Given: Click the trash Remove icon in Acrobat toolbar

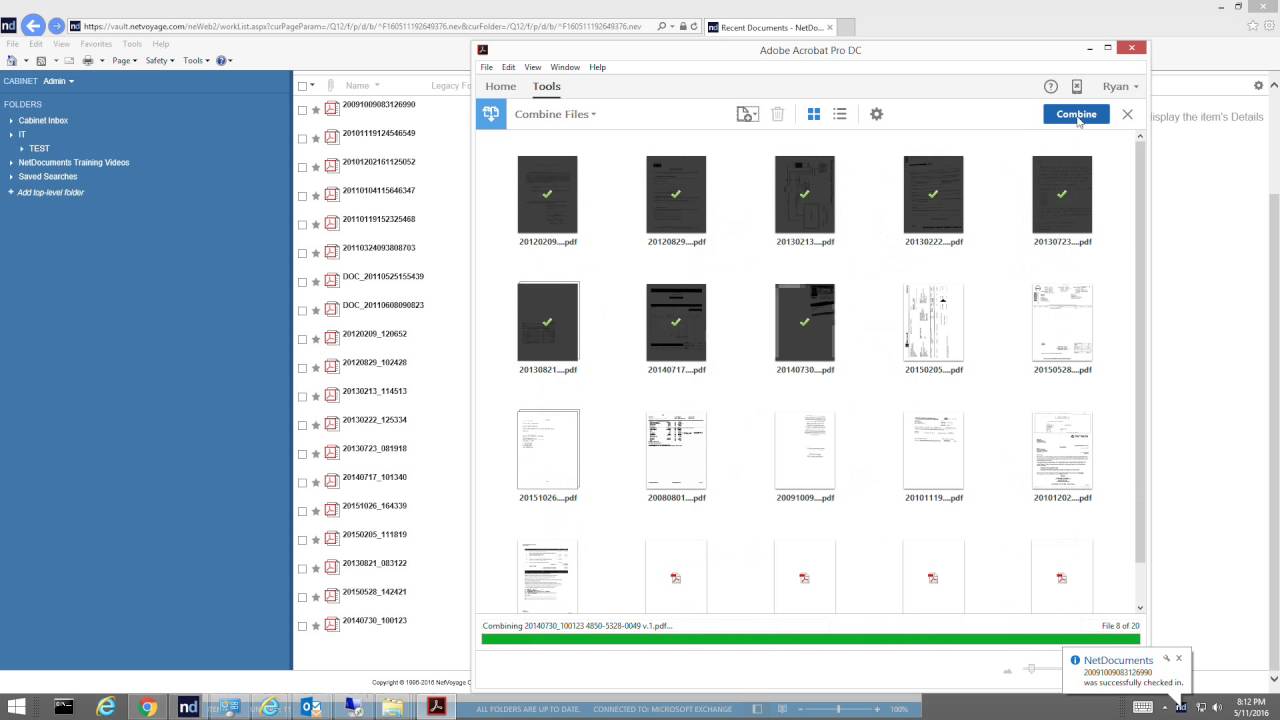Looking at the screenshot, I should (x=777, y=114).
